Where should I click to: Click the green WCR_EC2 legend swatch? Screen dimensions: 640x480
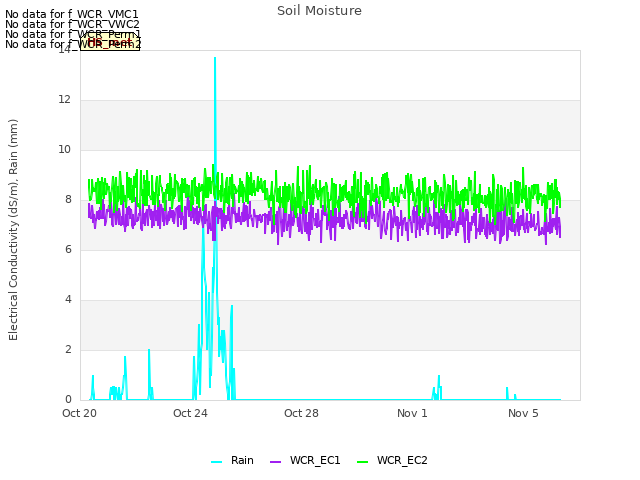coord(362,462)
